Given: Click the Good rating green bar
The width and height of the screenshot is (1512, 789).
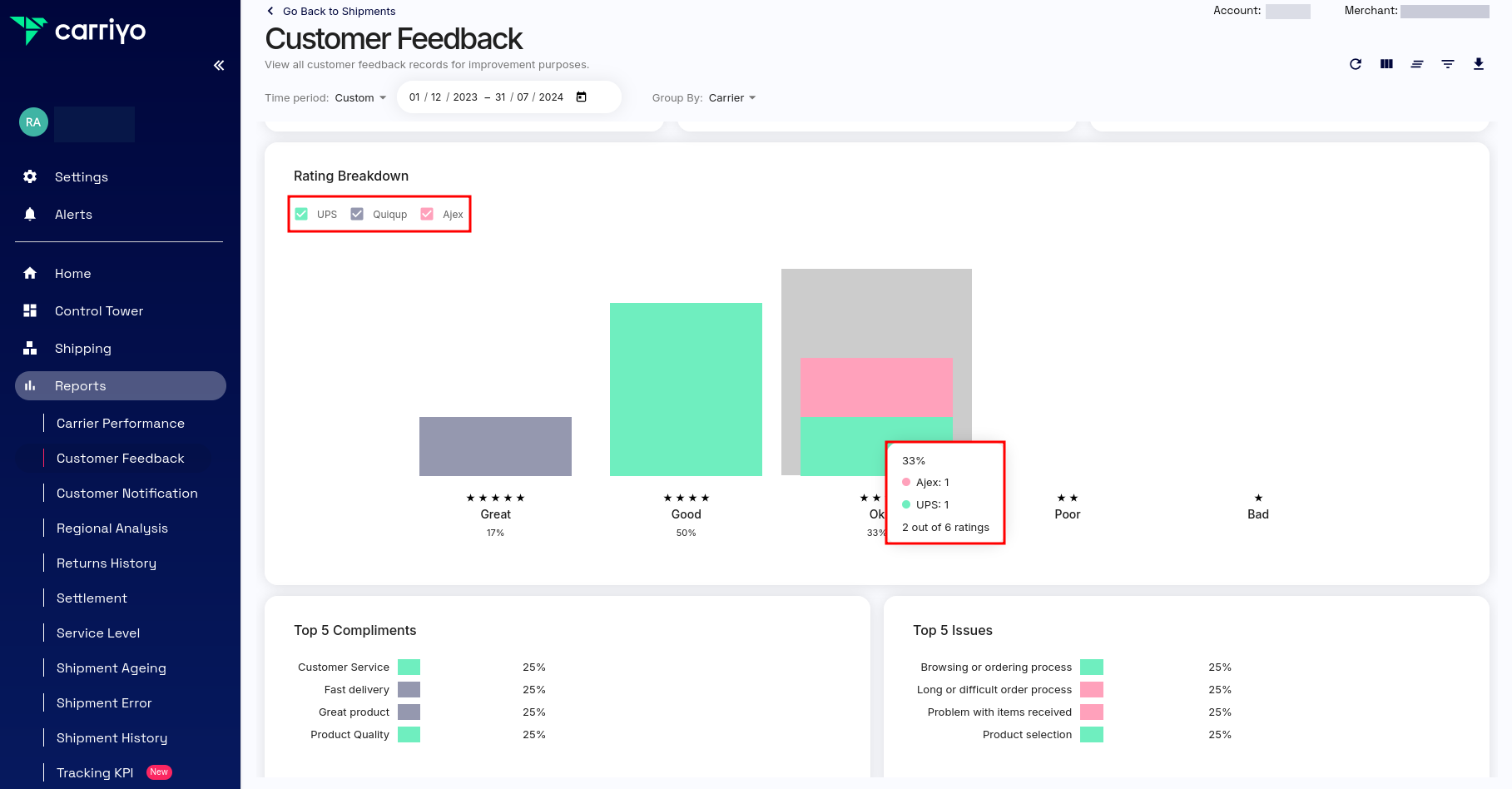Looking at the screenshot, I should (686, 390).
